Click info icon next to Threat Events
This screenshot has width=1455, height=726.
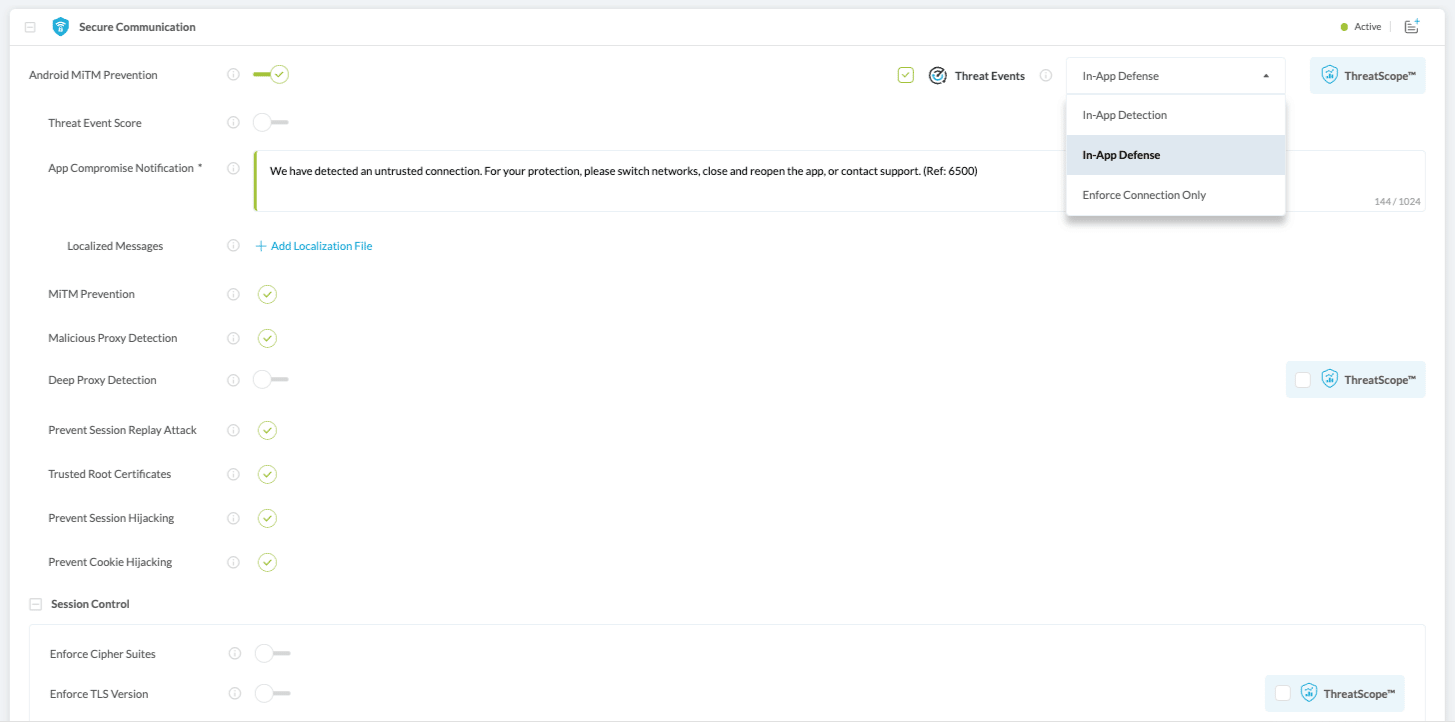click(1046, 76)
